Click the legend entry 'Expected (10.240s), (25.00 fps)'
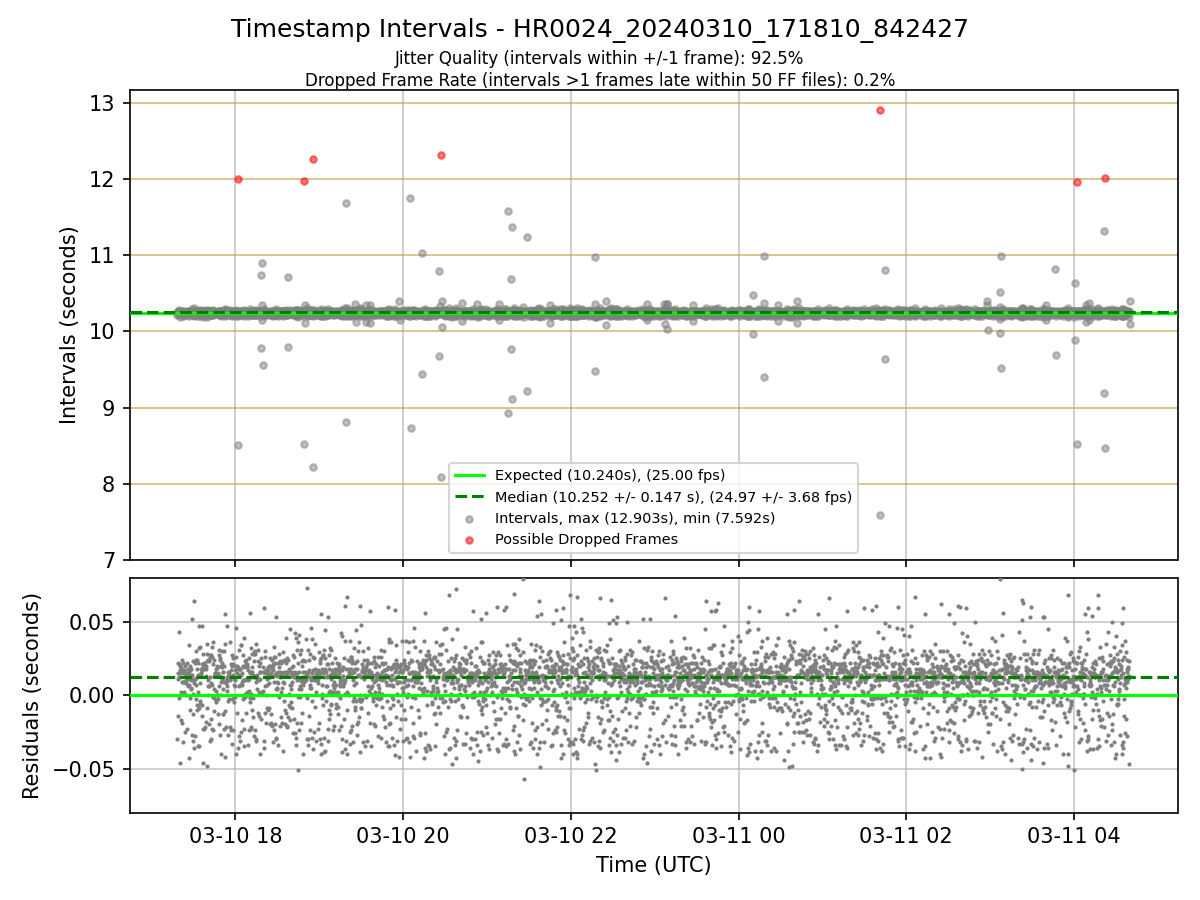Viewport: 1200px width, 900px height. tap(610, 475)
